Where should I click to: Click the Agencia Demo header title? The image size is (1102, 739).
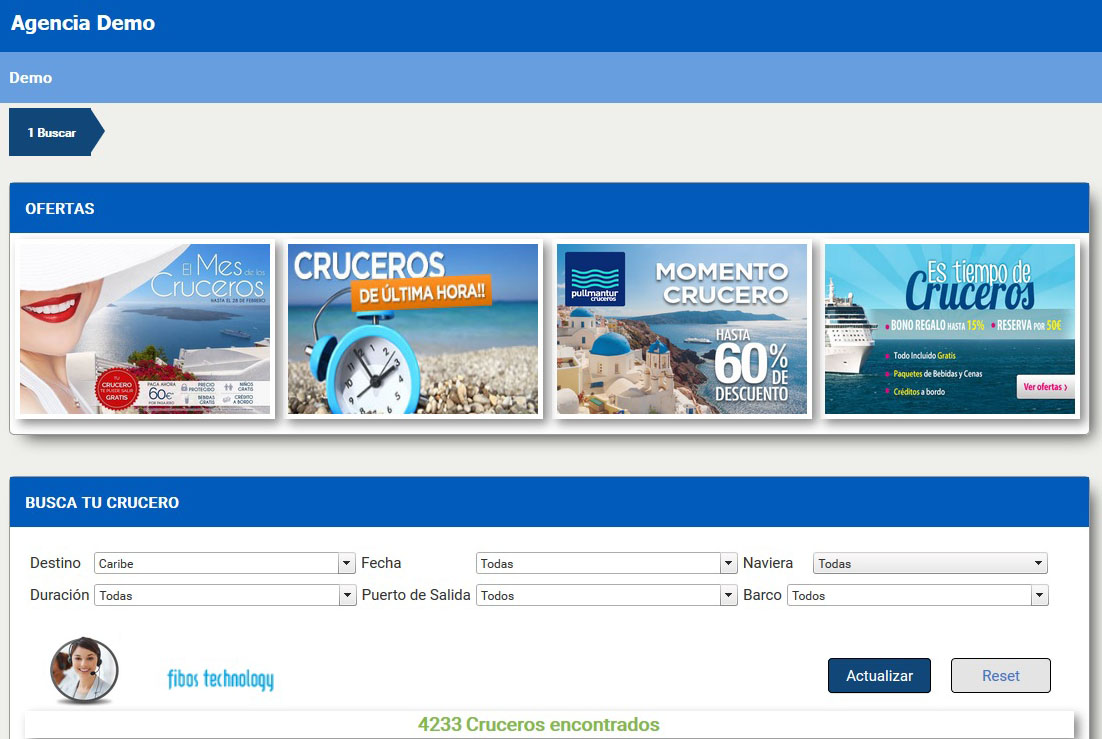tap(83, 23)
